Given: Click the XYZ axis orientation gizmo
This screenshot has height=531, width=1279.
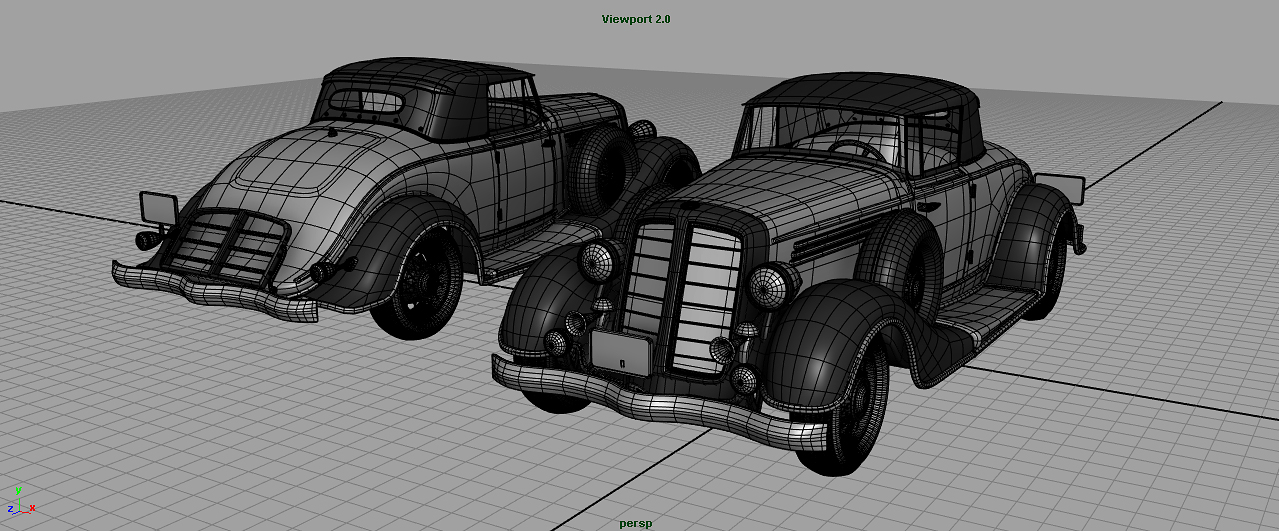Looking at the screenshot, I should click(19, 500).
